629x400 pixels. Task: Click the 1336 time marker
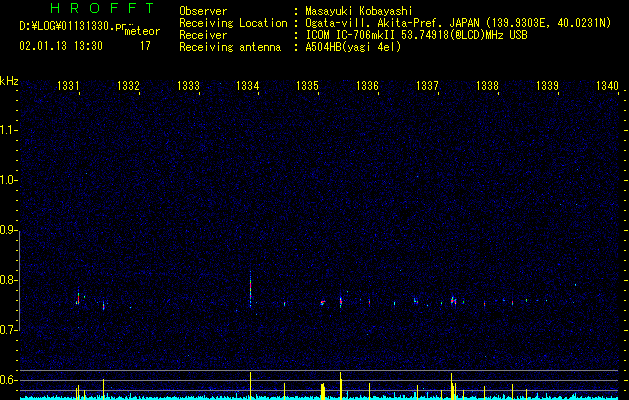pyautogui.click(x=367, y=86)
